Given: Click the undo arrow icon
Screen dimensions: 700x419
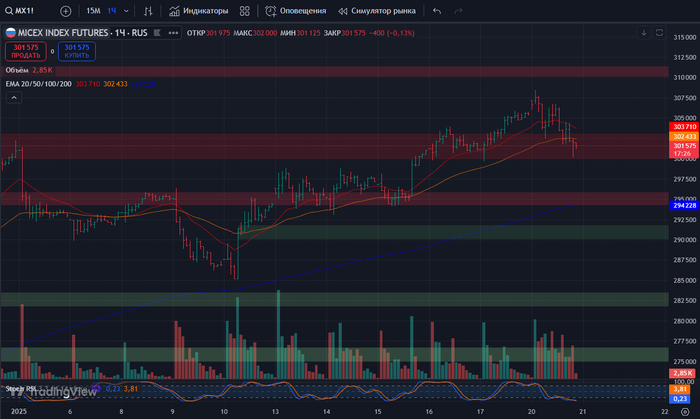Looking at the screenshot, I should coord(437,11).
